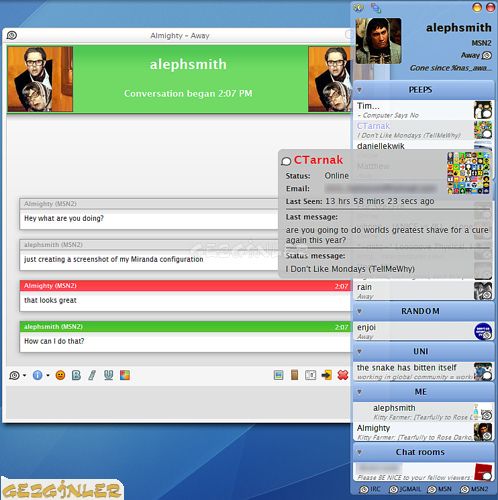Click the red CTarnak name in tooltip
Viewport: 498px width, 500px height.
(x=318, y=160)
